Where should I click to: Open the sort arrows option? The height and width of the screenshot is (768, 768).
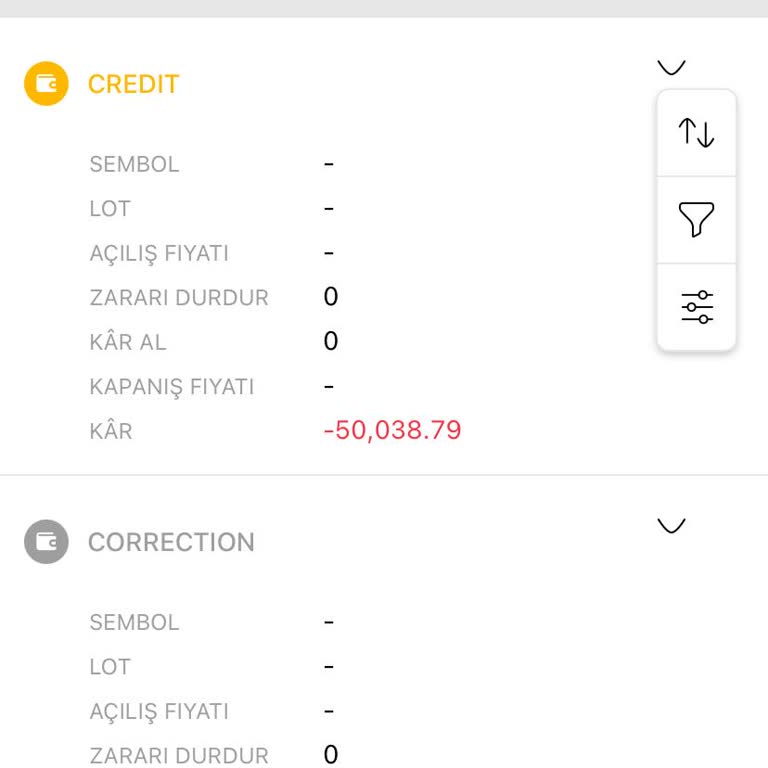click(696, 132)
